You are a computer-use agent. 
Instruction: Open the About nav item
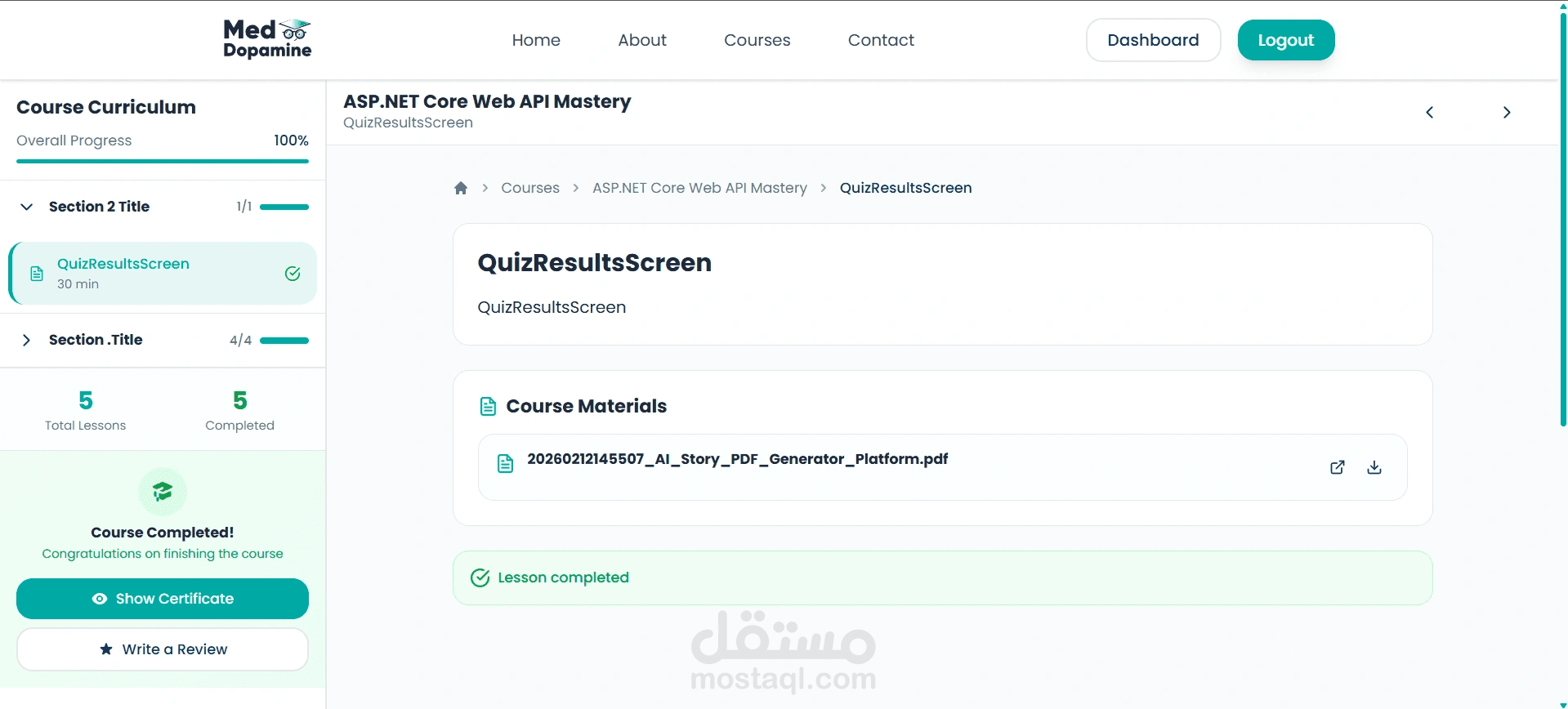tap(642, 40)
